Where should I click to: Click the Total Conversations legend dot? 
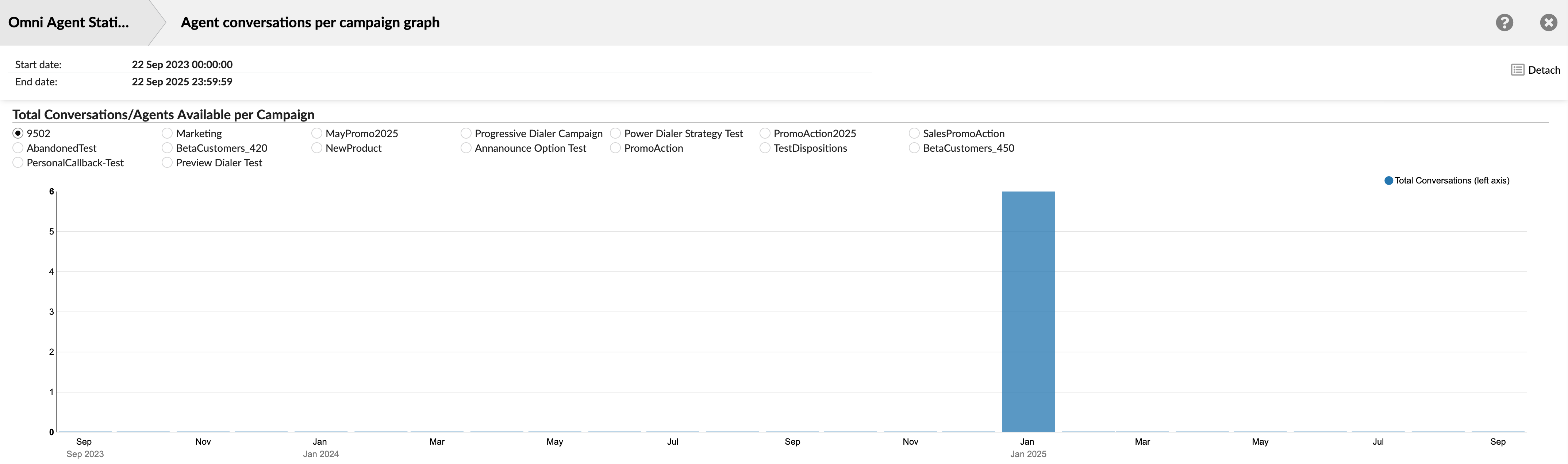1388,180
